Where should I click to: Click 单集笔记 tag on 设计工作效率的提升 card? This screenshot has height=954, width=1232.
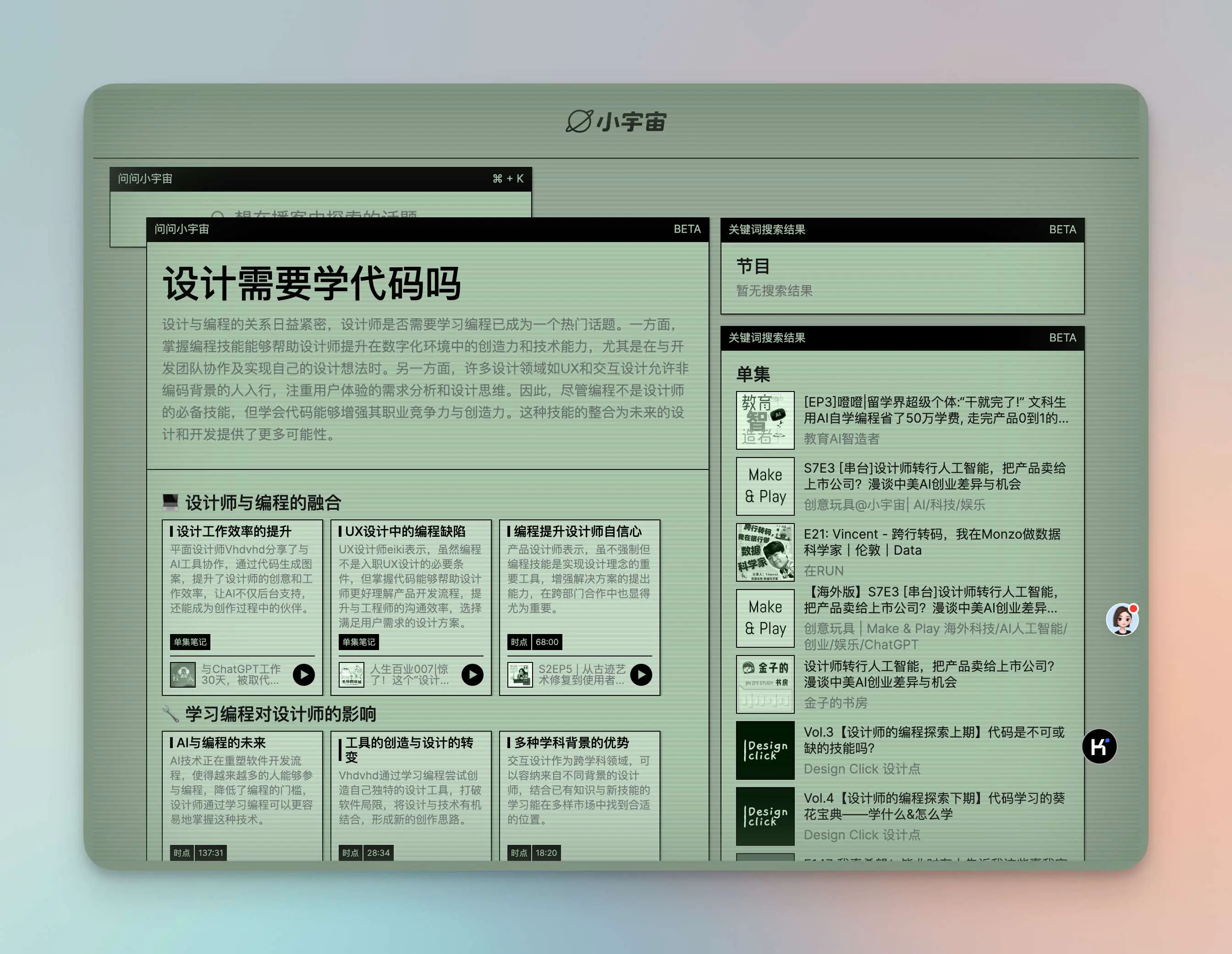click(190, 641)
